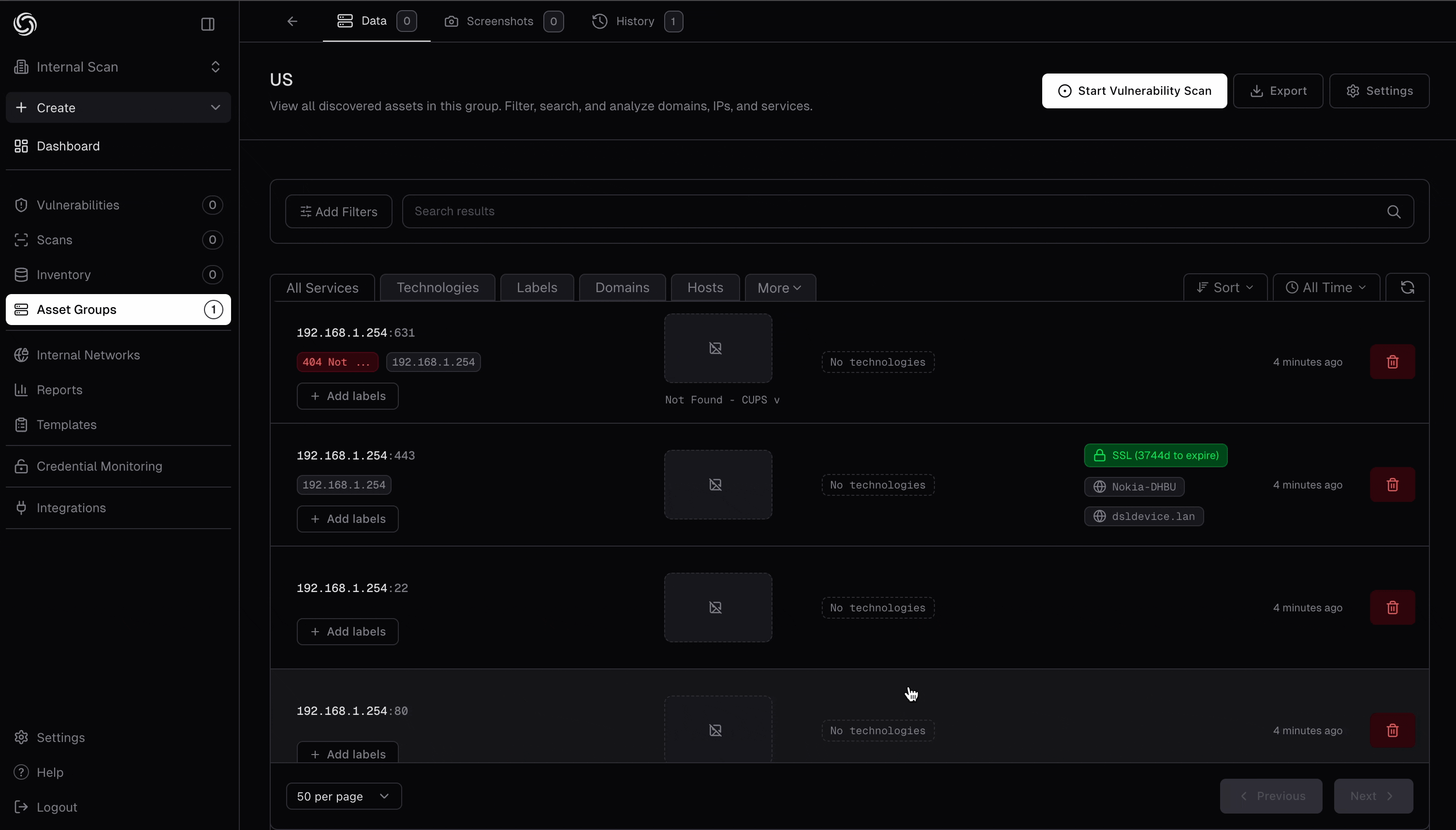Go to the Next results page
The image size is (1456, 830).
click(1373, 796)
